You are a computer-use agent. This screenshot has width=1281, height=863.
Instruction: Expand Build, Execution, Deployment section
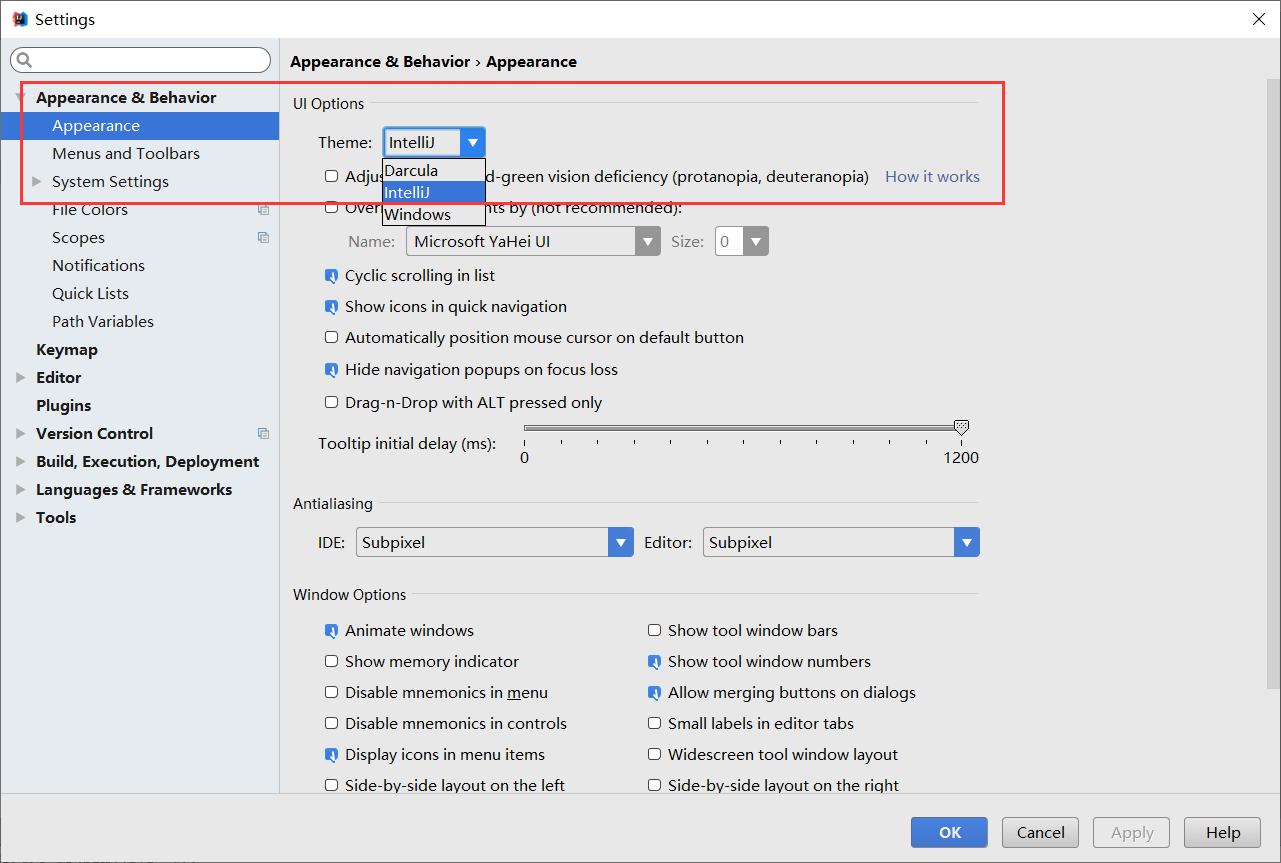[21, 462]
